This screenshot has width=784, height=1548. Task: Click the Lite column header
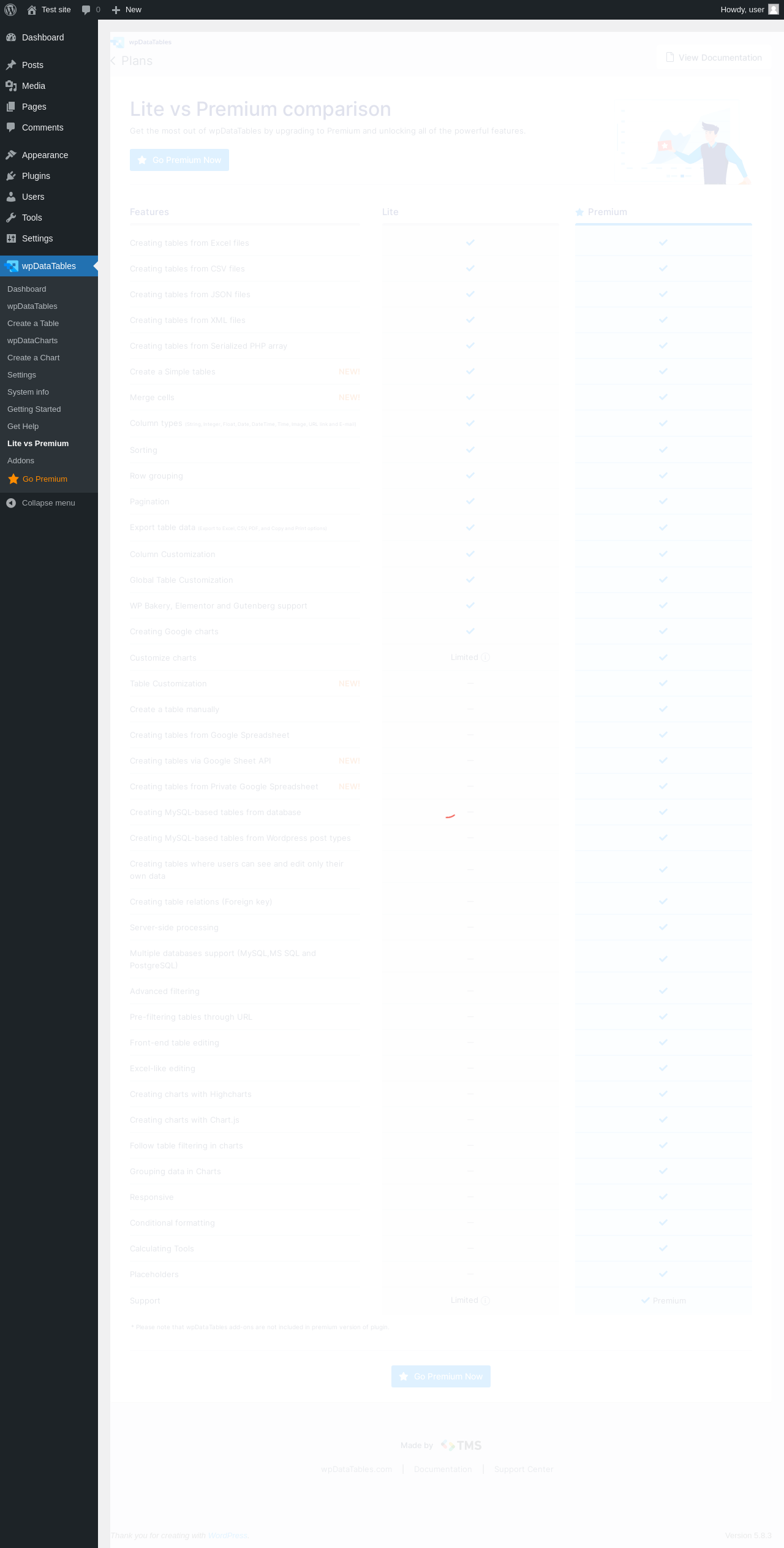pos(390,212)
